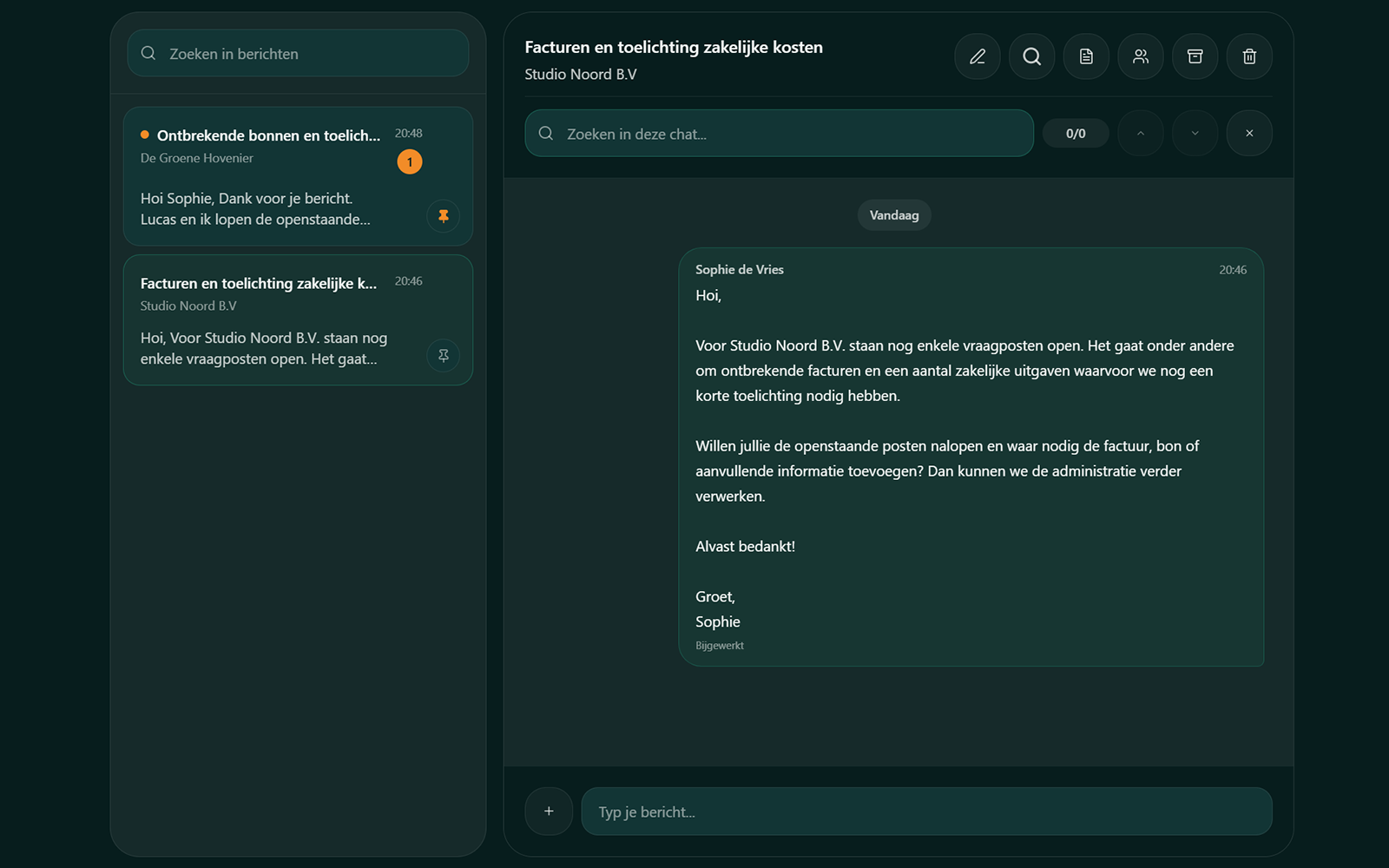Image resolution: width=1389 pixels, height=868 pixels.
Task: Click magnifier icon inside Zoeken in deze chat
Action: [546, 133]
